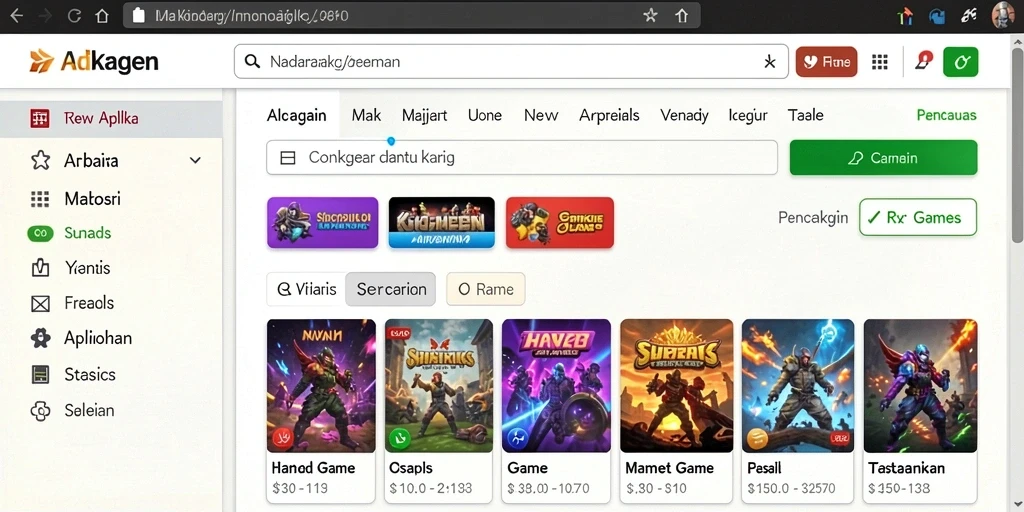Switch to the Taale tab
1024x512 pixels.
[805, 116]
